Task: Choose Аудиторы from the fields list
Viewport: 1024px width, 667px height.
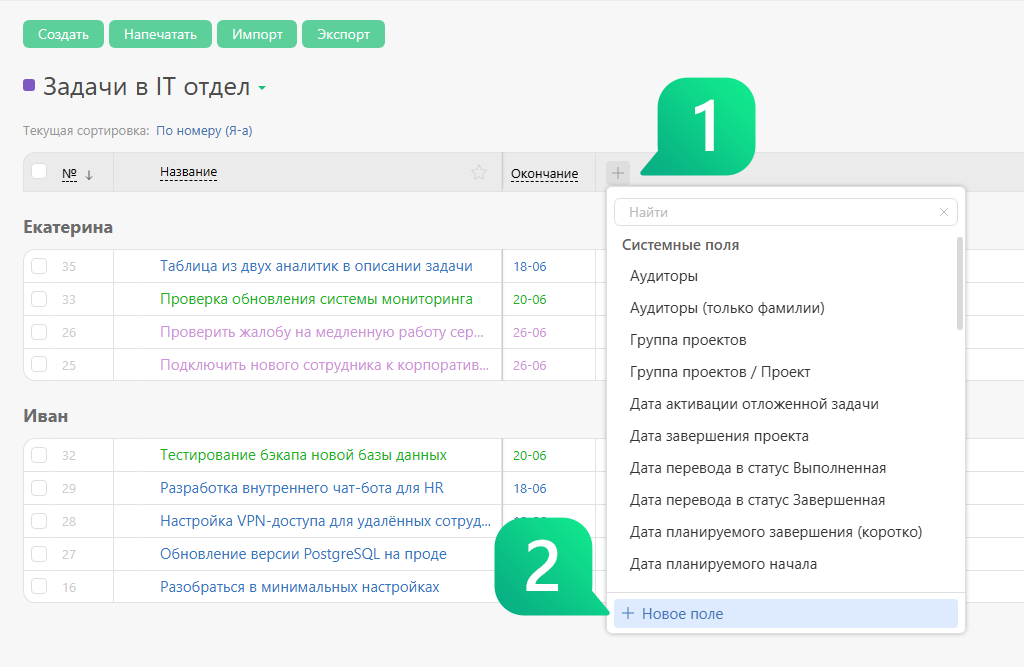Action: tap(664, 276)
